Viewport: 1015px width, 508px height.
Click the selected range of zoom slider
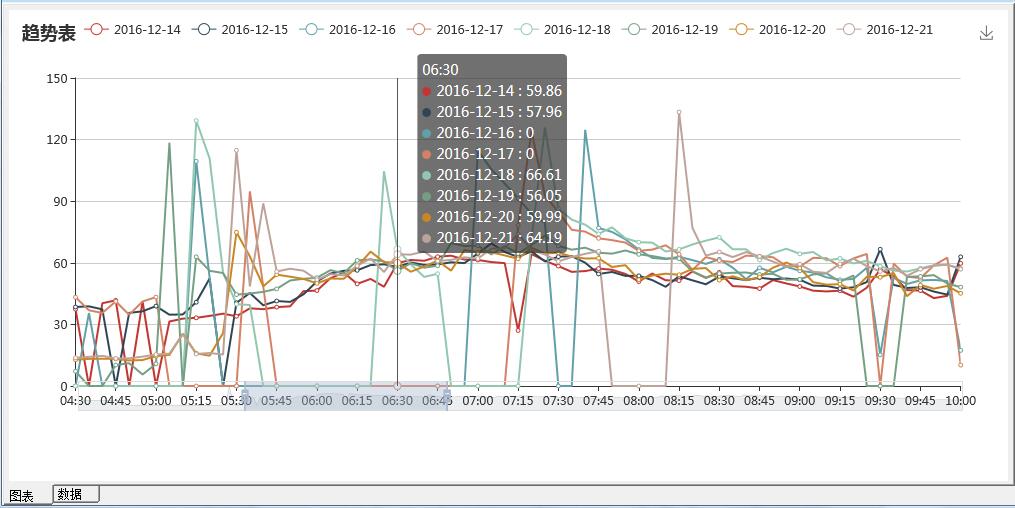pos(346,395)
